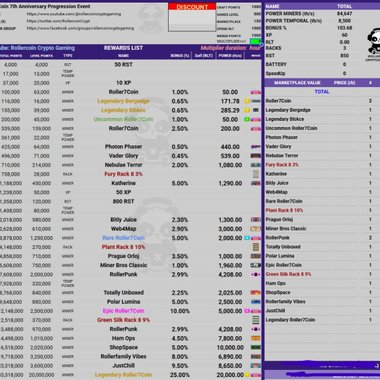The height and width of the screenshot is (380, 380).
Task: Select the BATTERY row in totals panel
Action: point(322,64)
